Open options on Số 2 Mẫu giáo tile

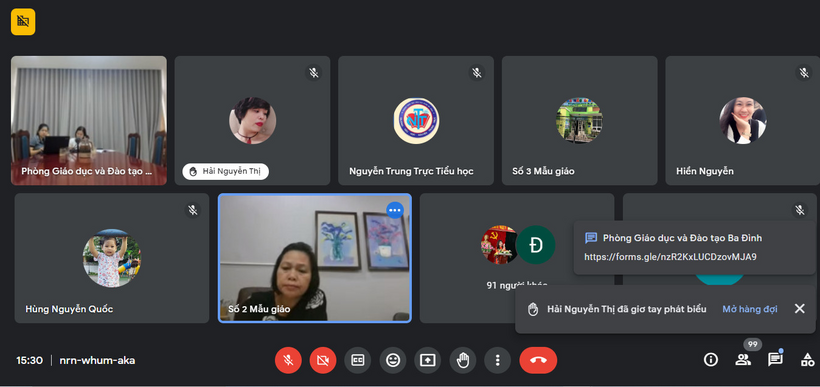(395, 210)
